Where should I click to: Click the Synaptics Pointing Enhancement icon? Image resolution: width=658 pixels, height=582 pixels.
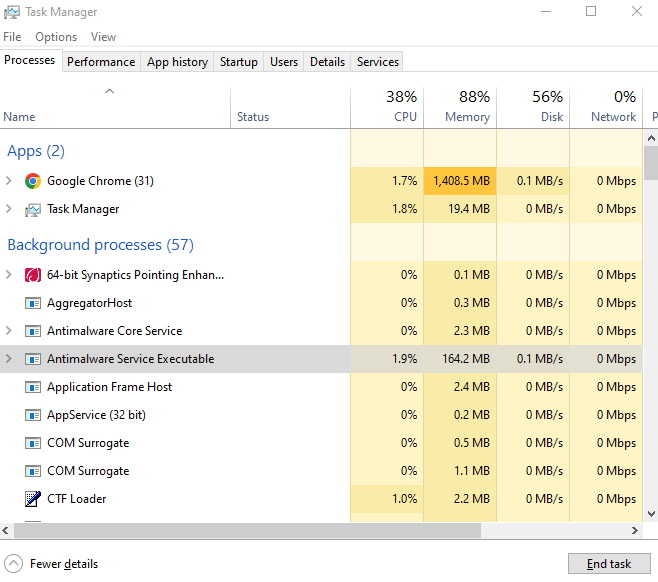coord(33,275)
